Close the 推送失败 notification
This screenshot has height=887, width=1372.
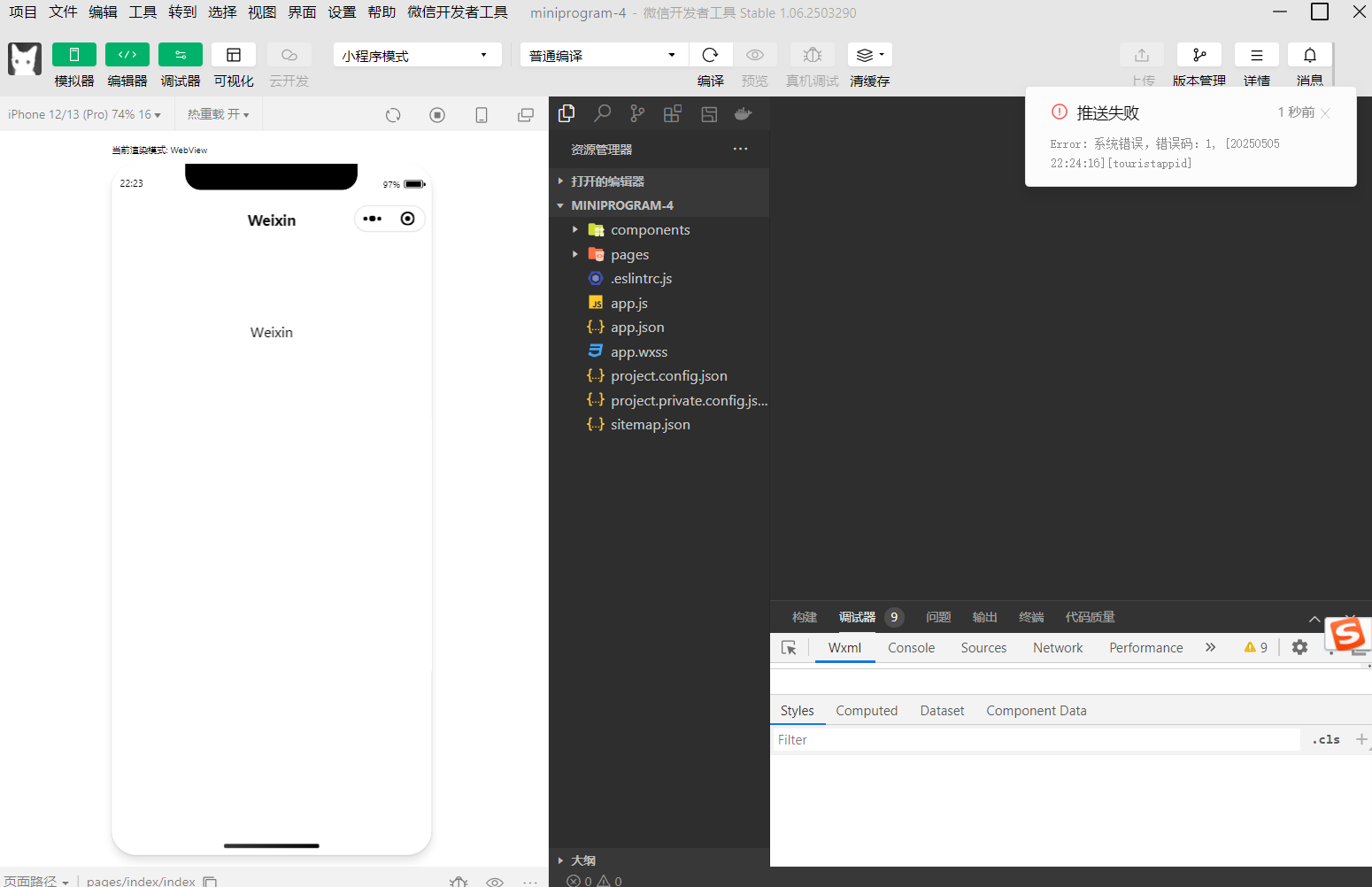pyautogui.click(x=1325, y=112)
